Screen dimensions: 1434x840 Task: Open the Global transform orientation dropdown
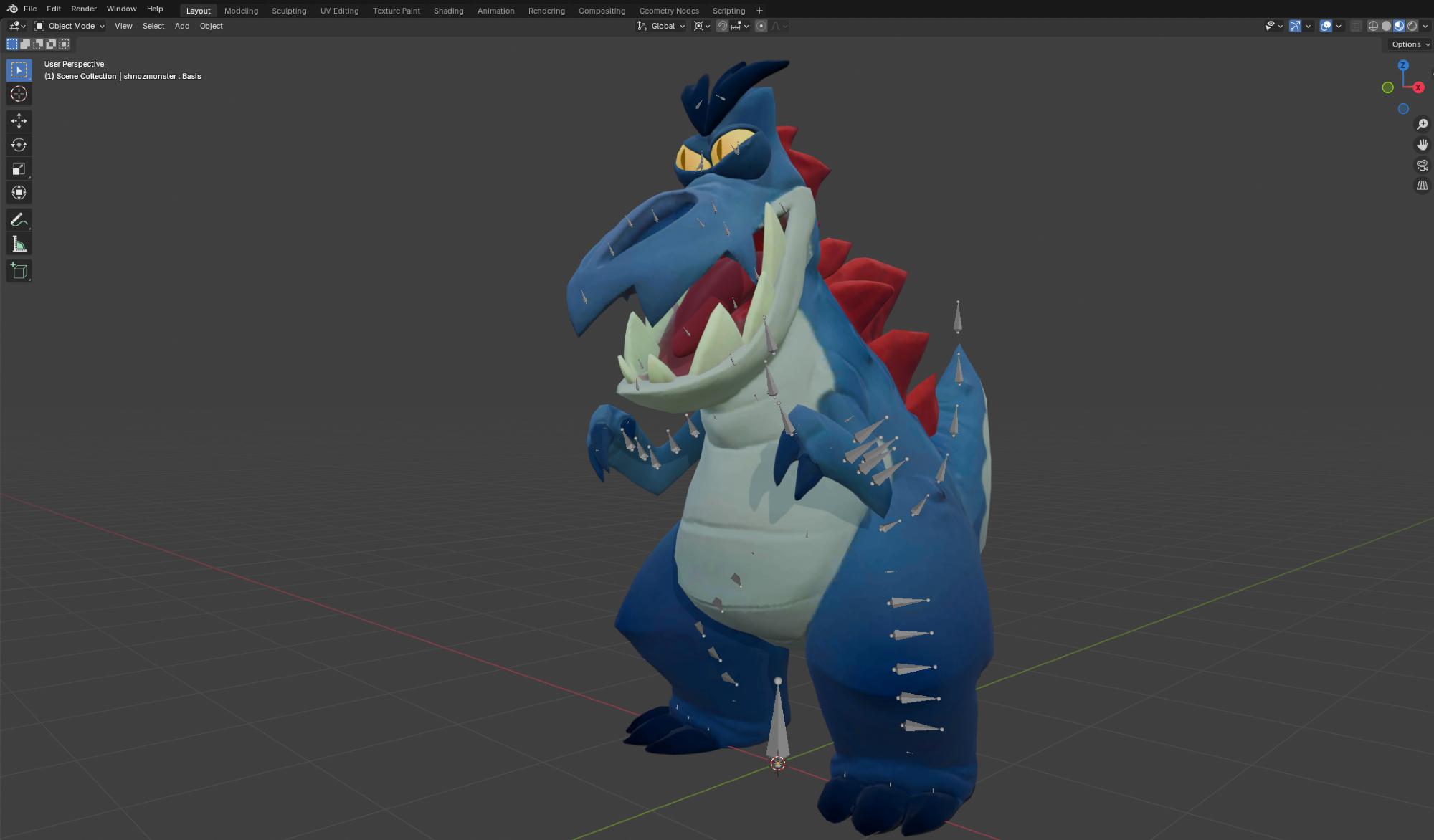click(x=662, y=26)
